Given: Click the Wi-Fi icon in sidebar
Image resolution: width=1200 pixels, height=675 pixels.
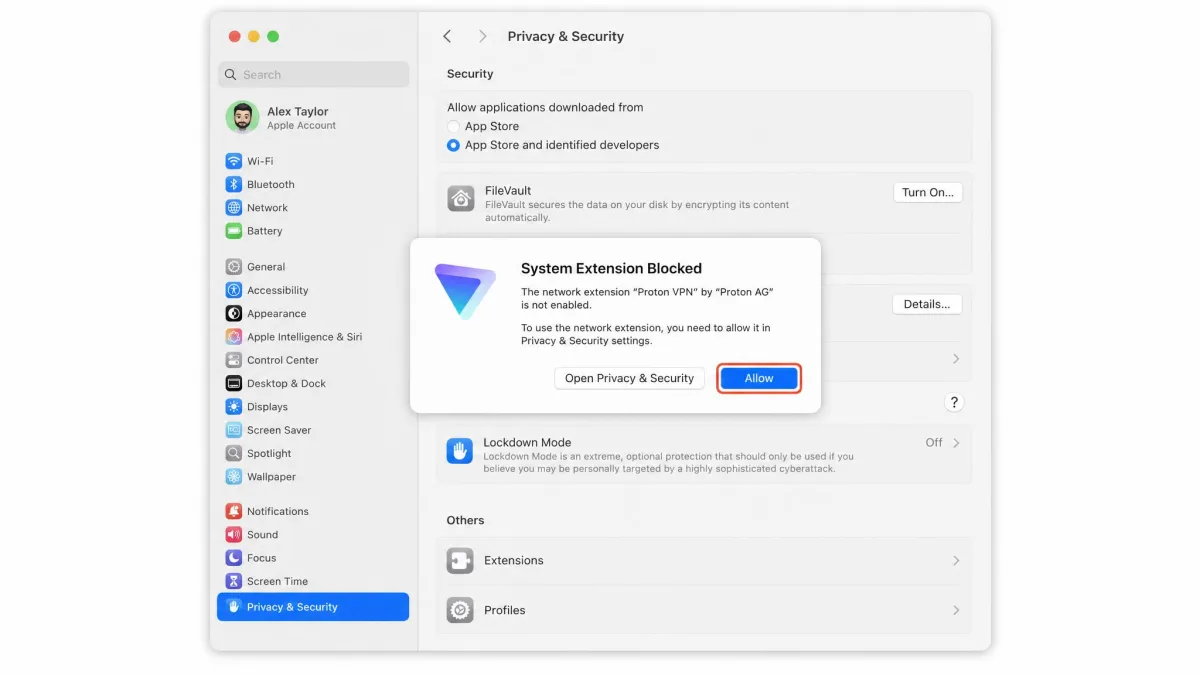Looking at the screenshot, I should coord(233,161).
